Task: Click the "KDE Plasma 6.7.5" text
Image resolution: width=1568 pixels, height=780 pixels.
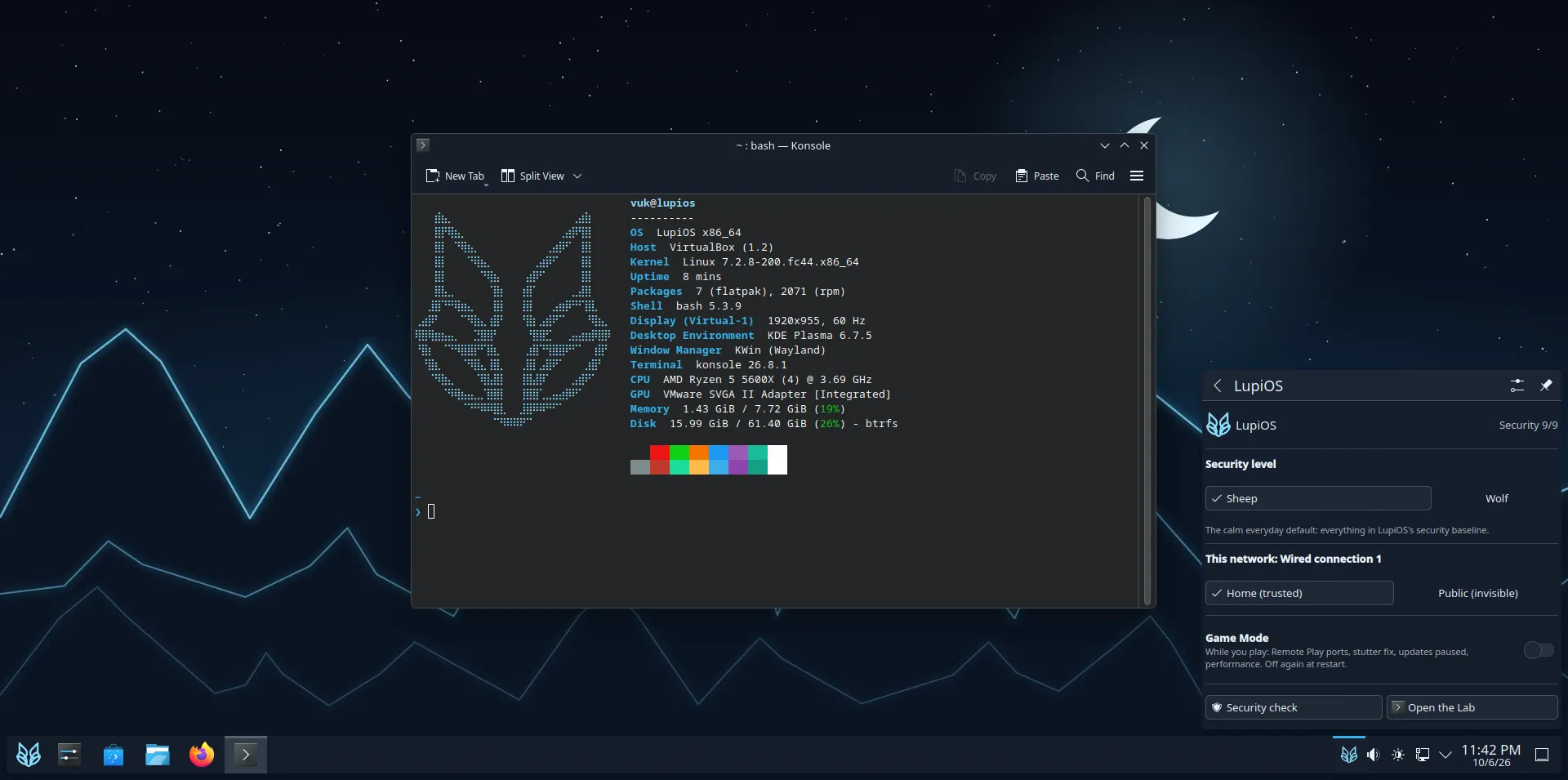Action: (x=819, y=335)
